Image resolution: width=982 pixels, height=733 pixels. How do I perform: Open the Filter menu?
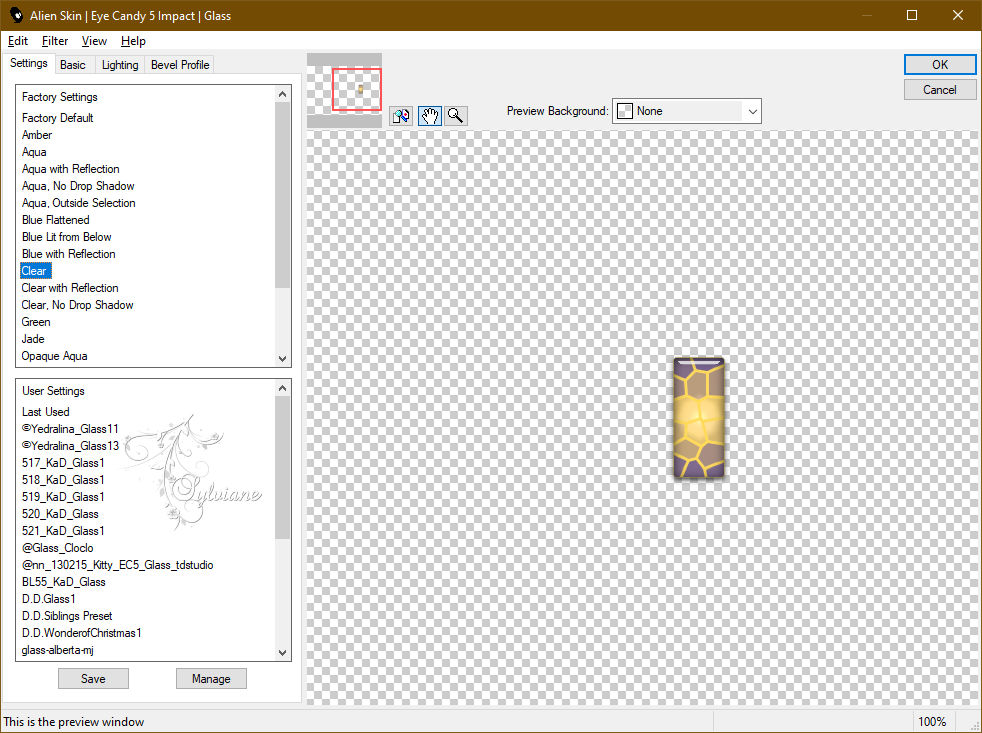[x=55, y=41]
